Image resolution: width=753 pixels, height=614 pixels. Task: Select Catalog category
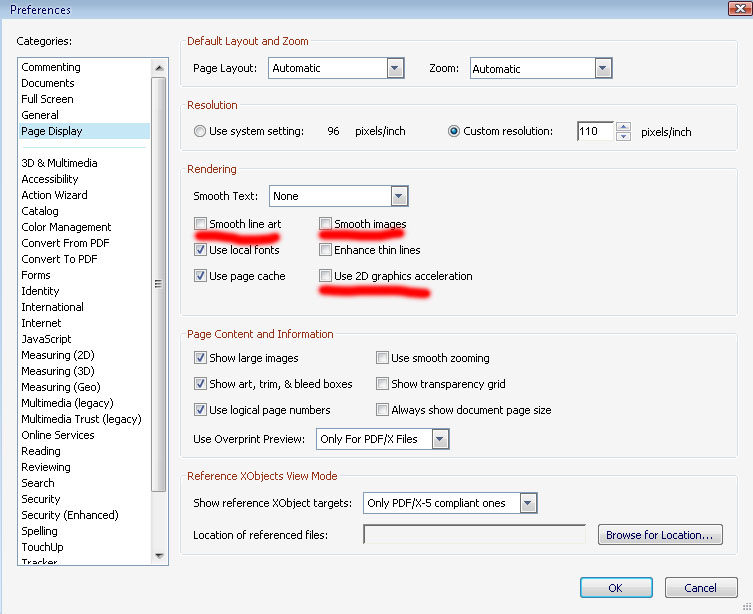[40, 211]
